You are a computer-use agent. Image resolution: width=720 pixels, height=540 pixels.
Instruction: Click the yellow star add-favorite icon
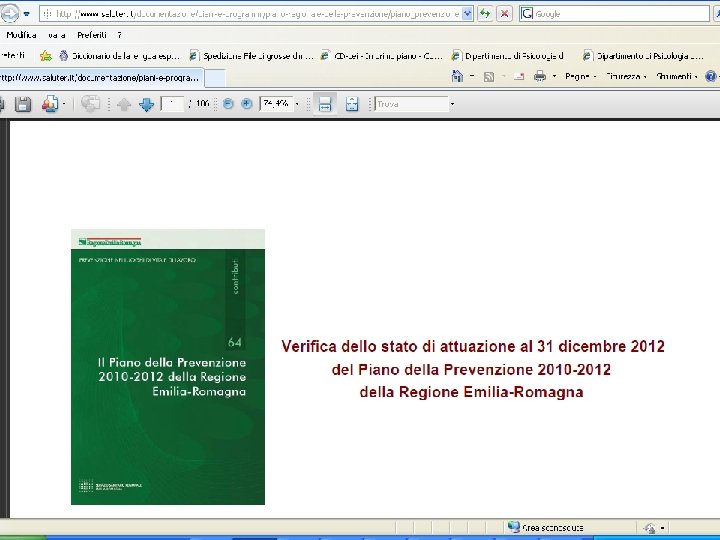coord(45,56)
